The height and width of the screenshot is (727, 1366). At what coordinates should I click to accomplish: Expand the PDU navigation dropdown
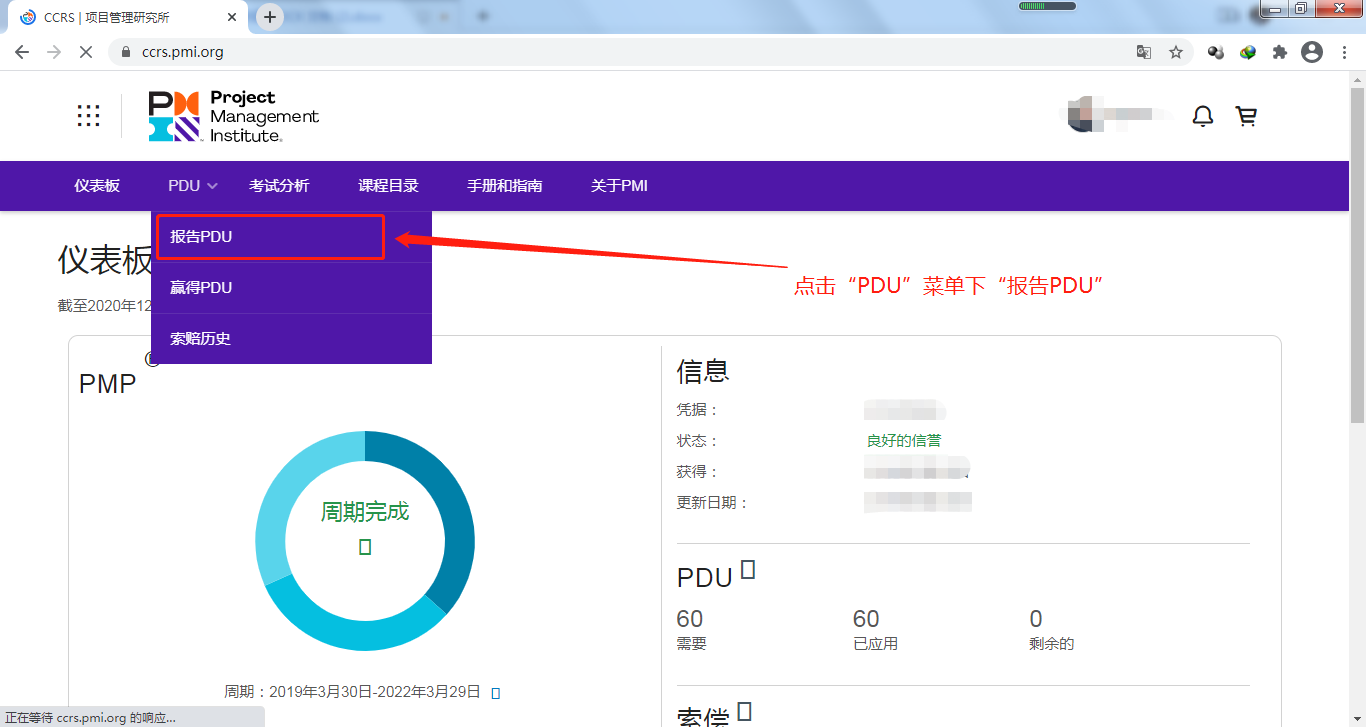pos(191,185)
